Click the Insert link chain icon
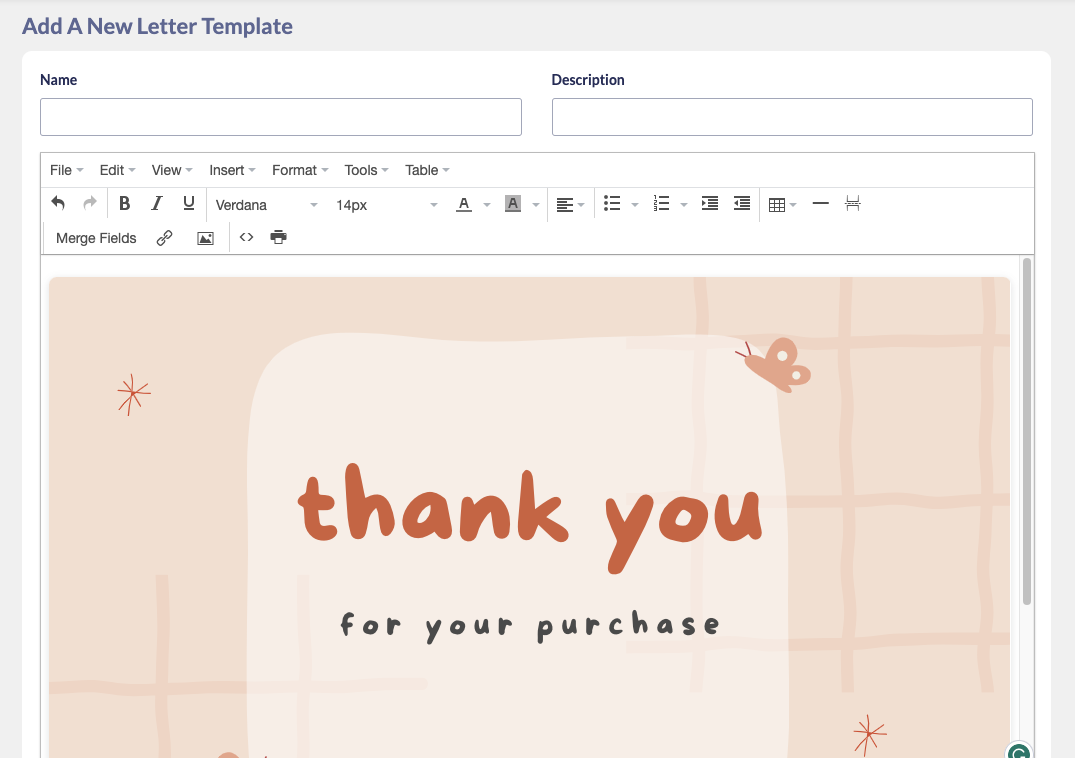 click(x=165, y=238)
